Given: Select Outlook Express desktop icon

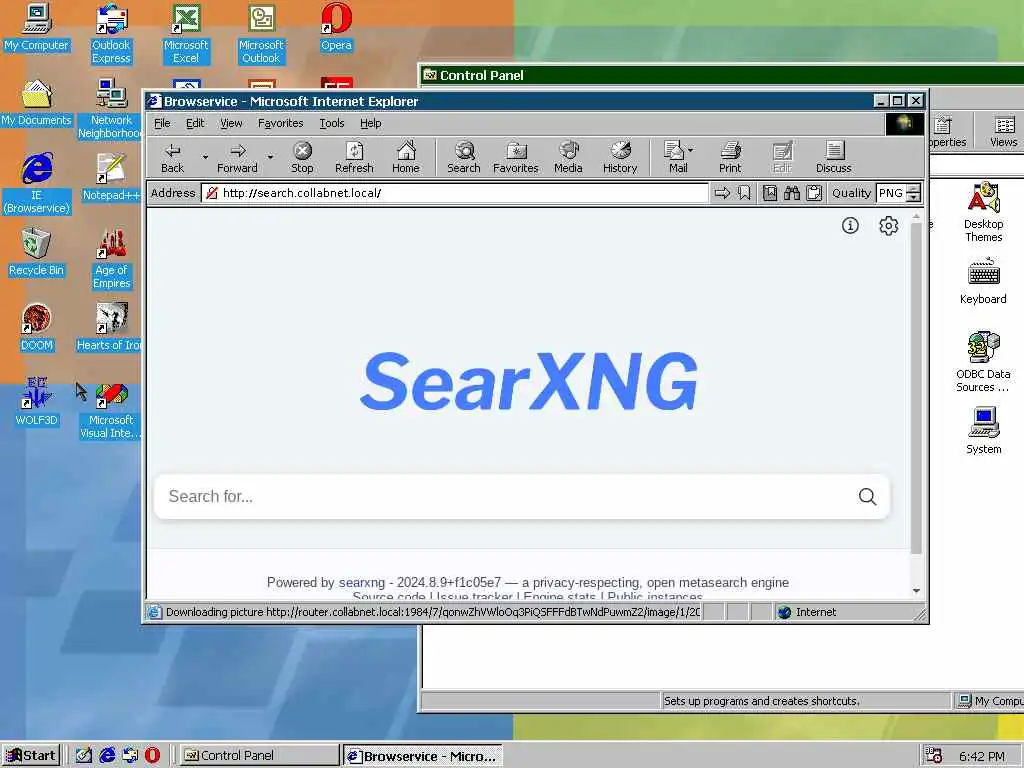Looking at the screenshot, I should 111,34.
